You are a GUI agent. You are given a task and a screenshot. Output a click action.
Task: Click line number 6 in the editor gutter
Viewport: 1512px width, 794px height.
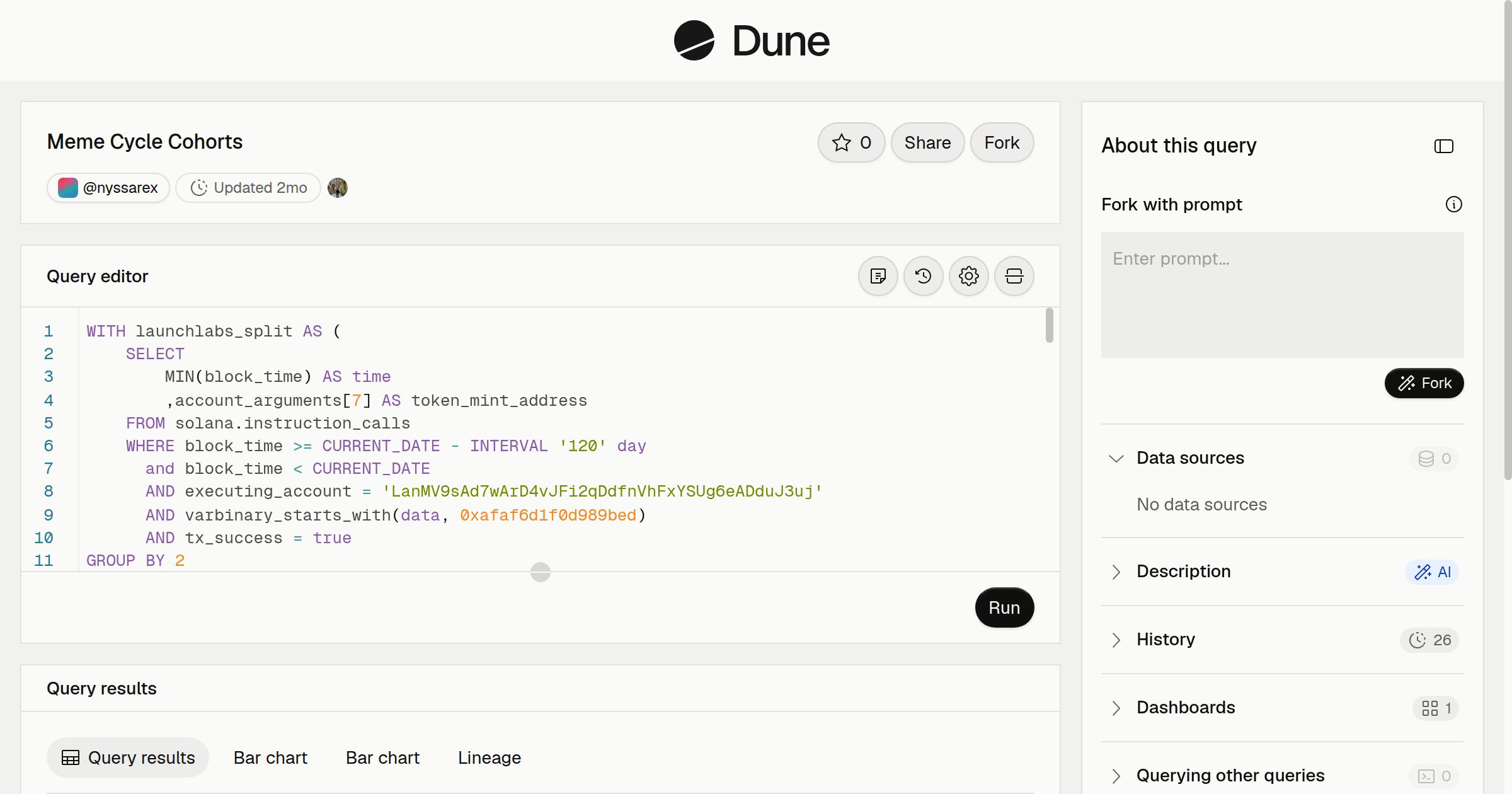tap(49, 446)
